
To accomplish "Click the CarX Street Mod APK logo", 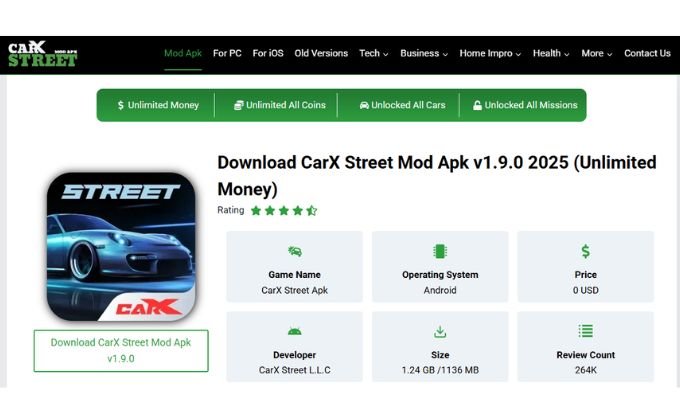I will 42,54.
